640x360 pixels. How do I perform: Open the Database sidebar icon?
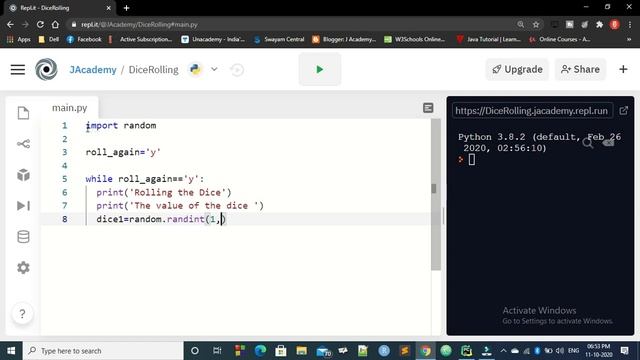pyautogui.click(x=23, y=237)
